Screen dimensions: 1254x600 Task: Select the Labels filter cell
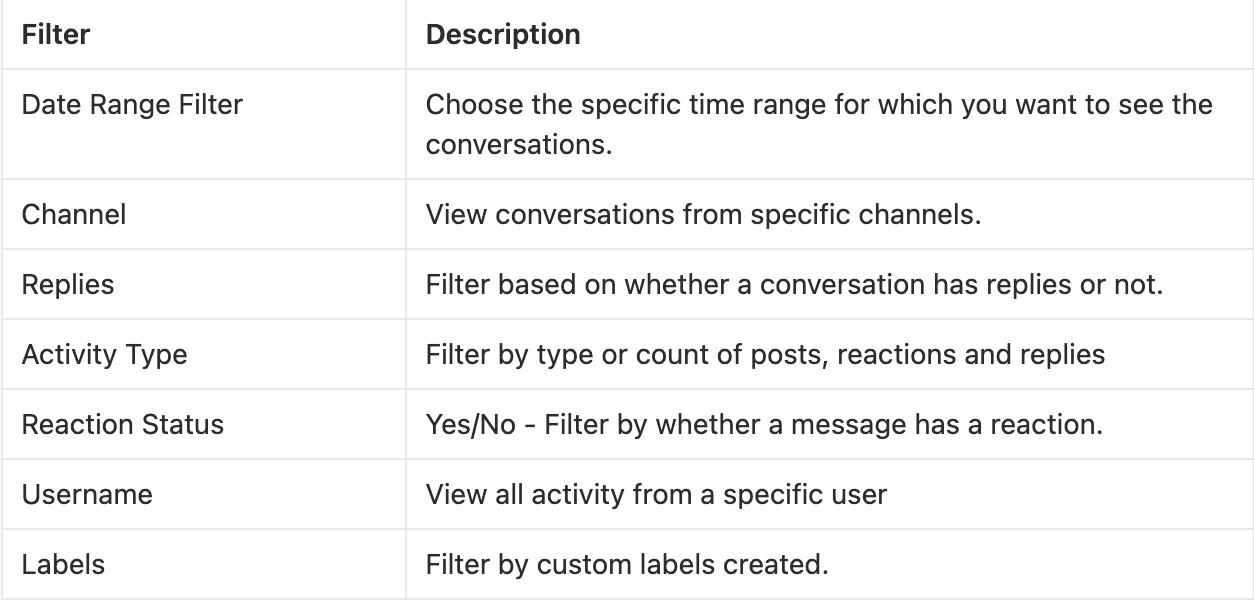point(63,565)
